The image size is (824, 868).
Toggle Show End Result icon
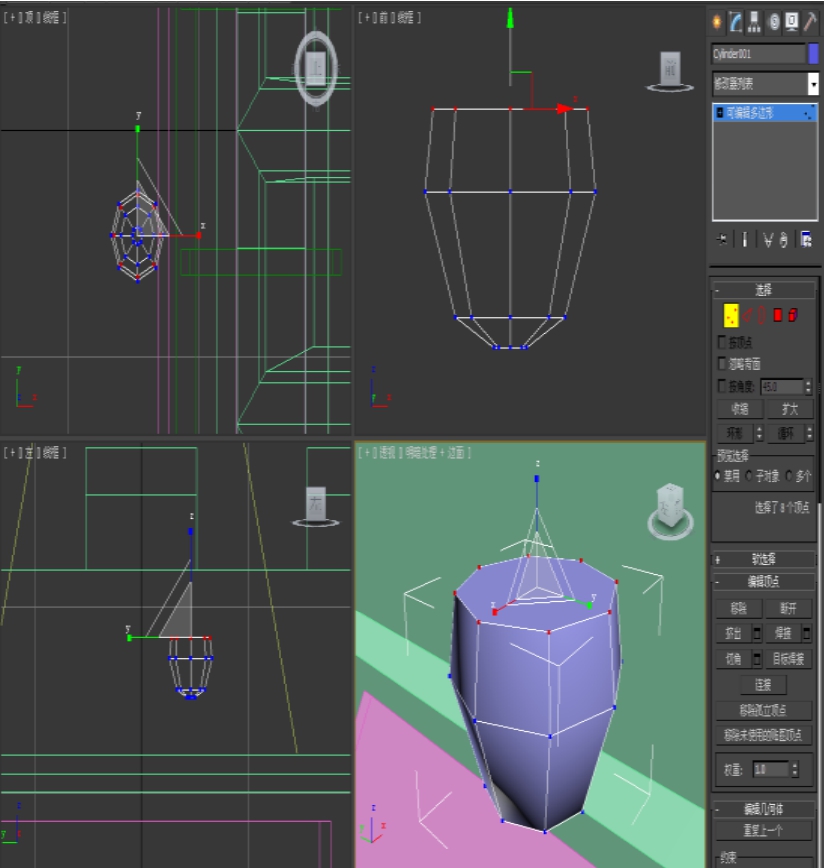pos(745,239)
